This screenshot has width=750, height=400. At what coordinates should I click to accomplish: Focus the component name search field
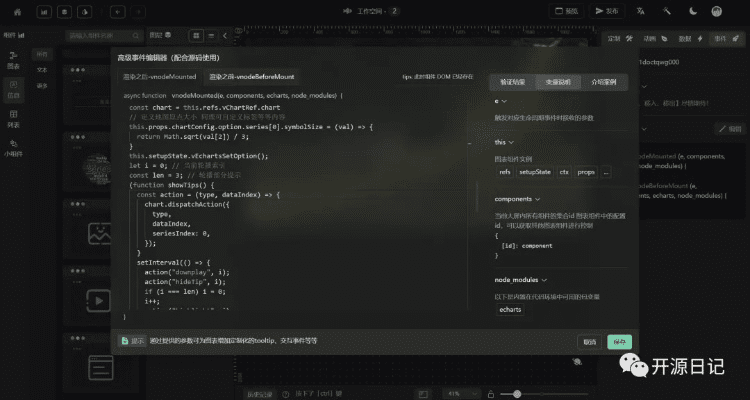[103, 35]
